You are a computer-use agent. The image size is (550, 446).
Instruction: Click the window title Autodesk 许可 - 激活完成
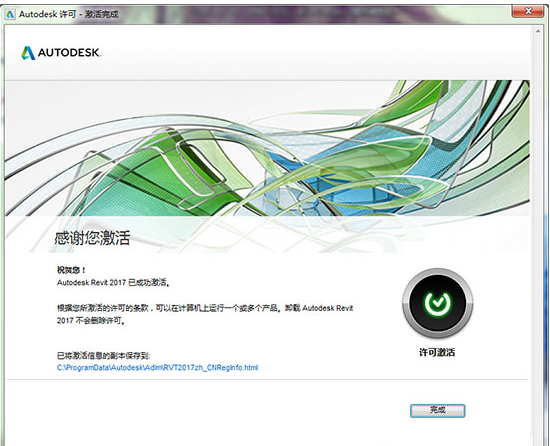(69, 14)
